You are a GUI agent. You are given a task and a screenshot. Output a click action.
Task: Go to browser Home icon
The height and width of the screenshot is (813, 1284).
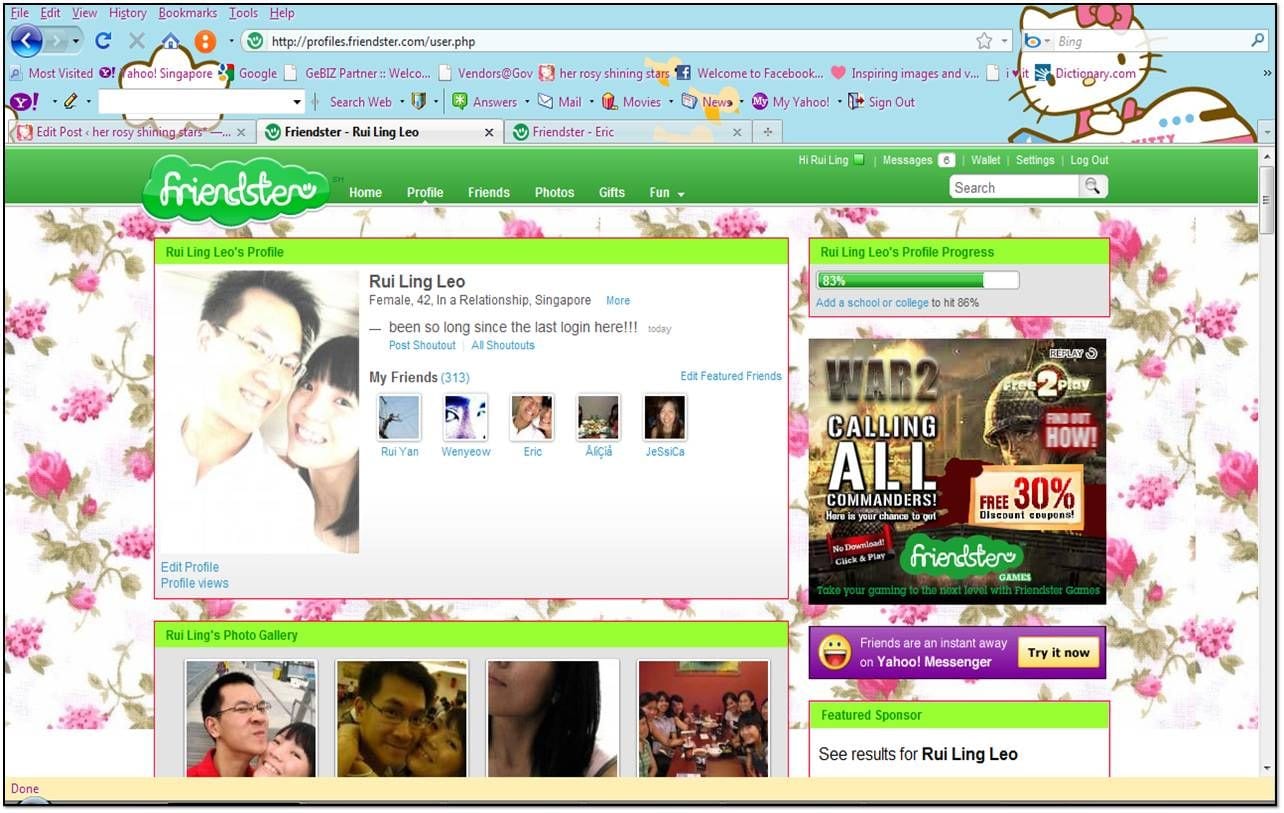[x=171, y=41]
